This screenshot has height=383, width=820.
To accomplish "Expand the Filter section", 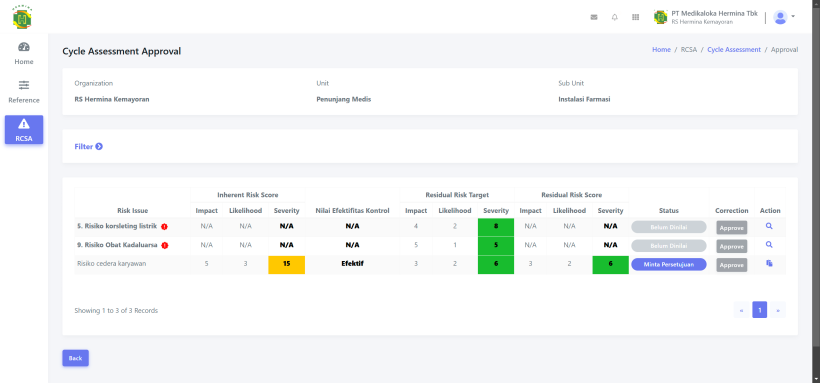I will (88, 147).
